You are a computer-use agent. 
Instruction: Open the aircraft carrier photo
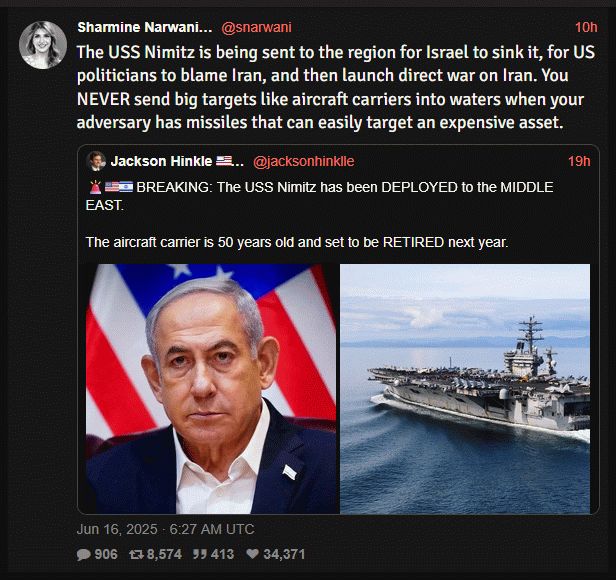click(465, 389)
